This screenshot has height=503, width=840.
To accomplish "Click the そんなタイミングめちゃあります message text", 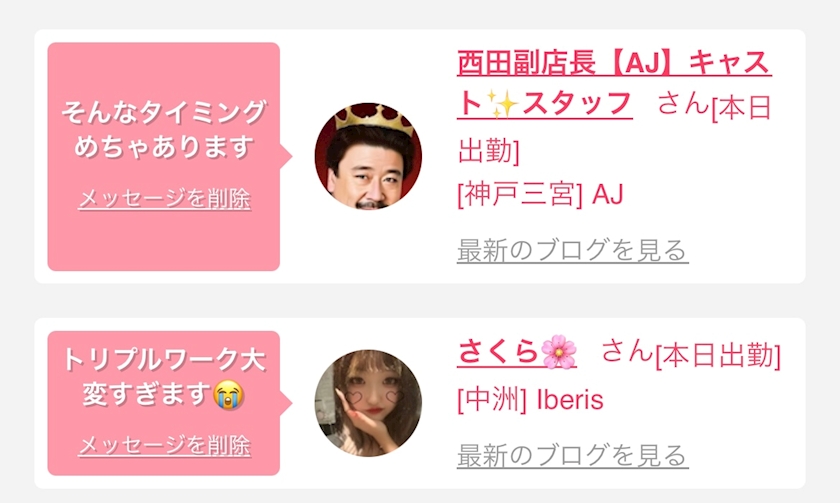I will [x=164, y=129].
